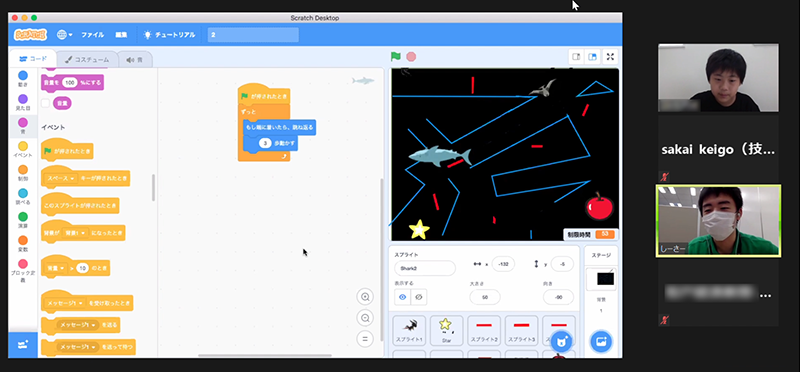Show the sprite with the eye icon

tap(403, 297)
